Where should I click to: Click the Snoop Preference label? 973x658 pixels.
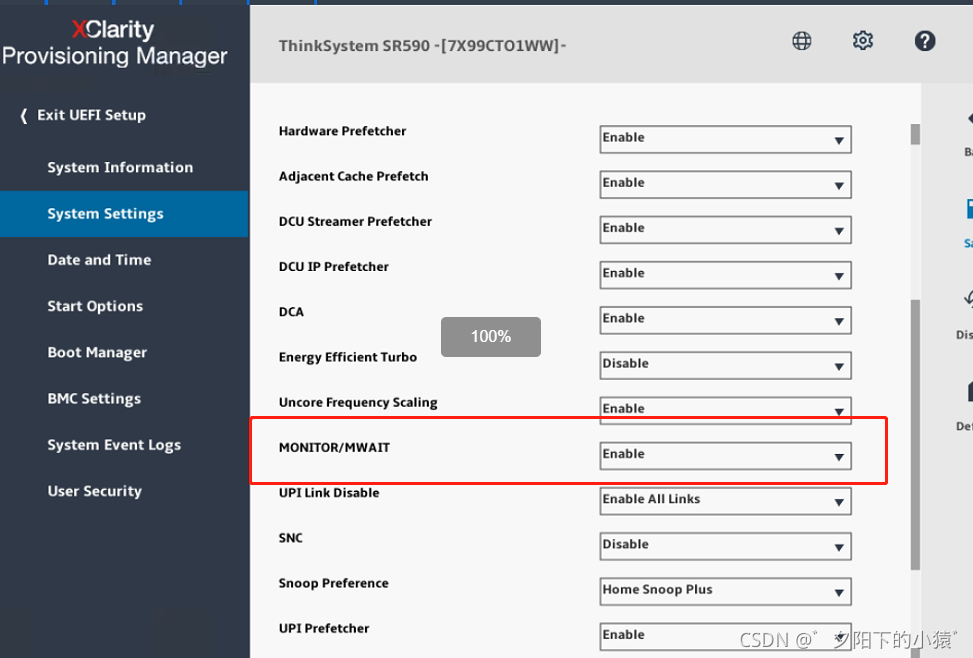tap(333, 584)
